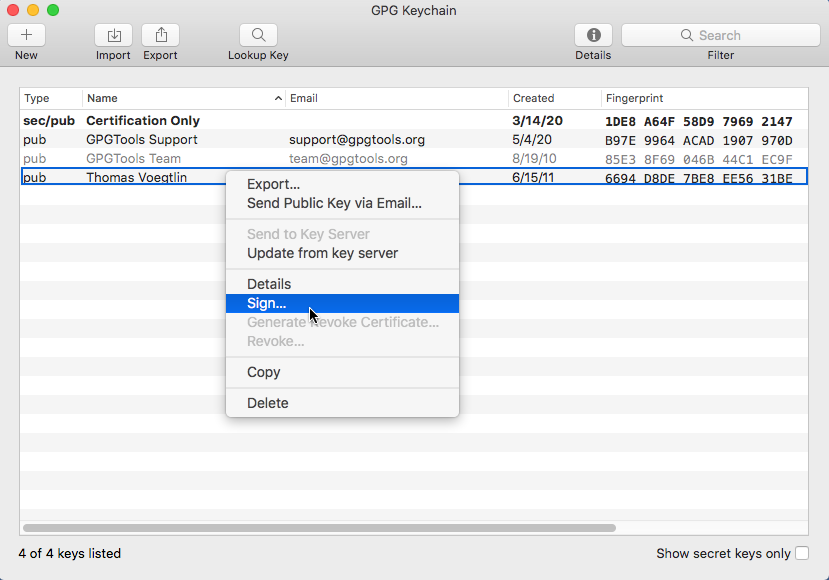Click the 8/19/10 created date
Screen dimensions: 829x580
coord(534,159)
